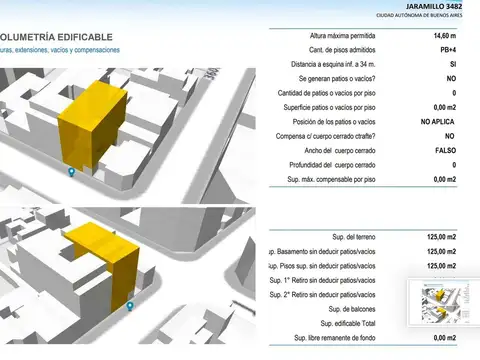Select 'NO' in the 'Compensa c/ cuerpo cerrado' row

[449, 136]
